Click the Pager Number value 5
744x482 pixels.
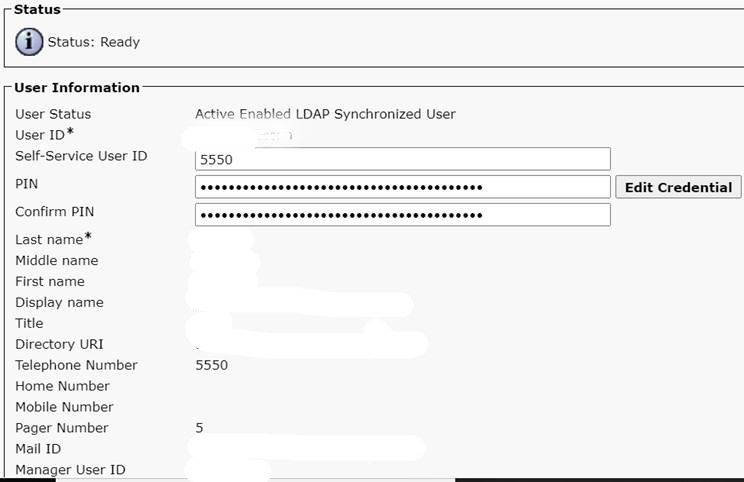199,428
